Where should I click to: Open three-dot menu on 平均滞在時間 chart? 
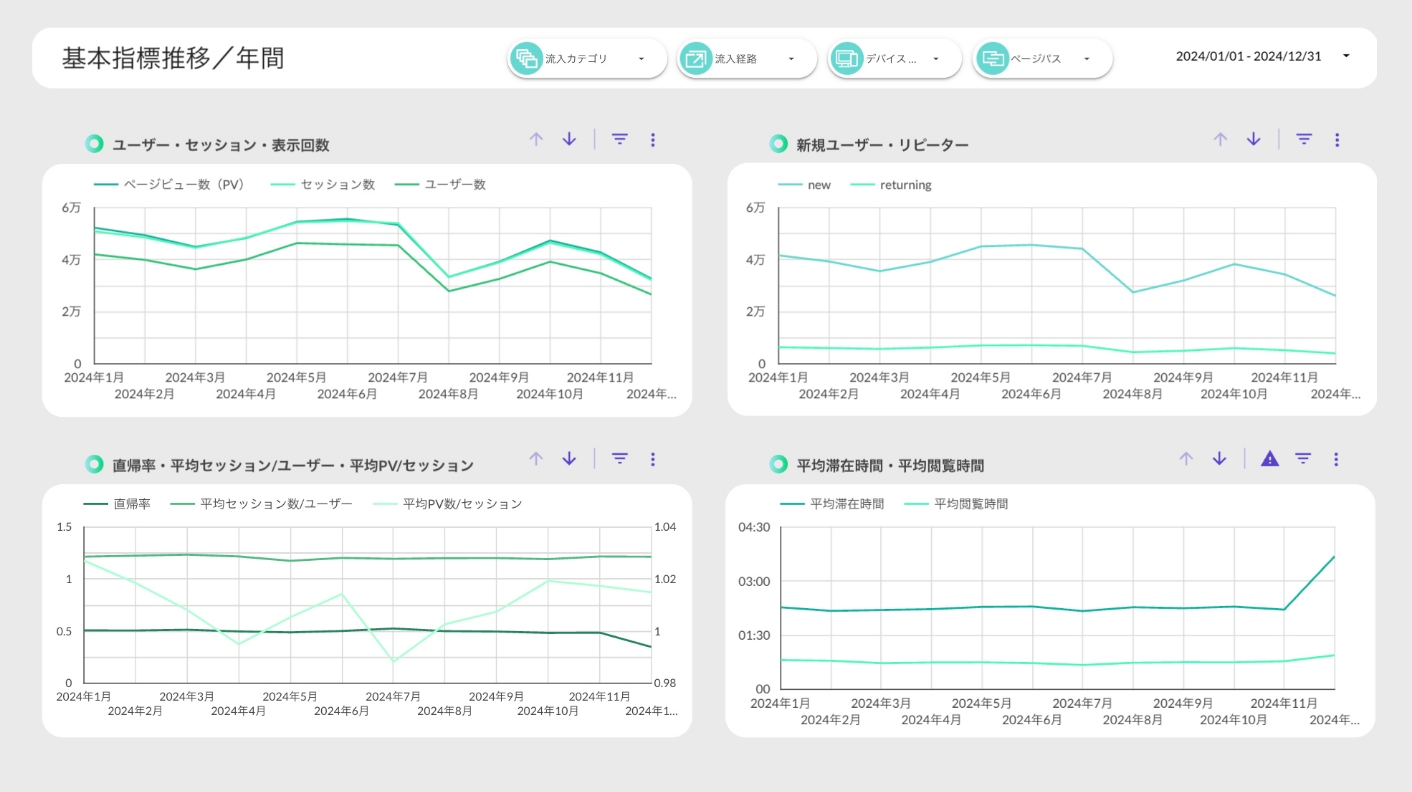coord(1337,459)
